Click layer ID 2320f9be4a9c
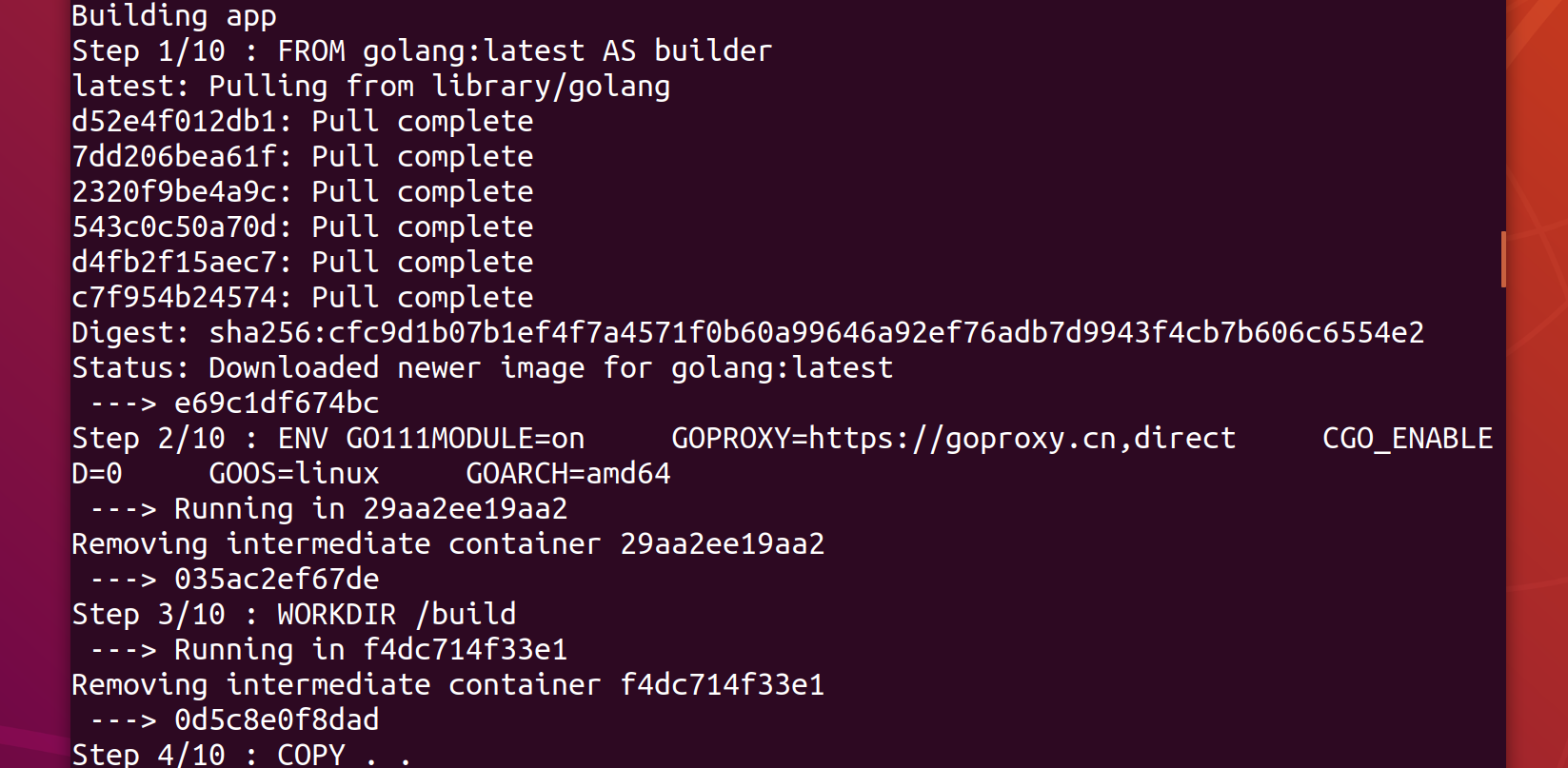This screenshot has width=1568, height=768. pos(173,192)
